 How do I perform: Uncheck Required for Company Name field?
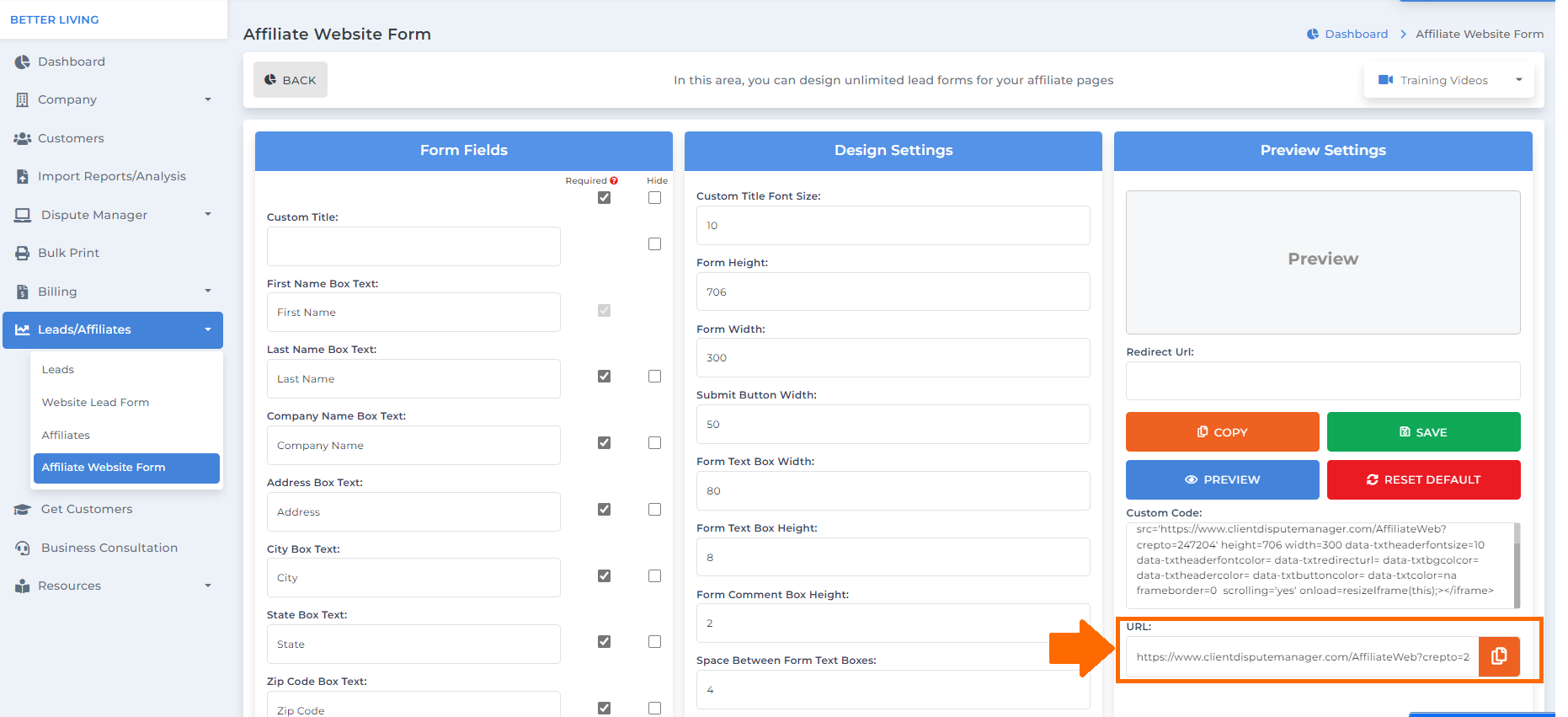pyautogui.click(x=604, y=442)
